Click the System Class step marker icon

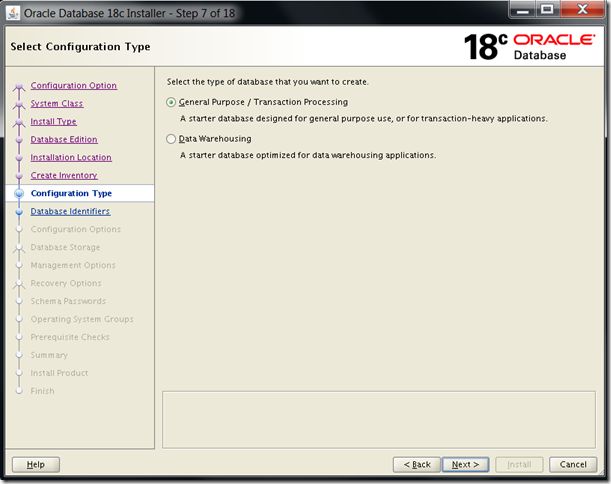click(x=19, y=104)
